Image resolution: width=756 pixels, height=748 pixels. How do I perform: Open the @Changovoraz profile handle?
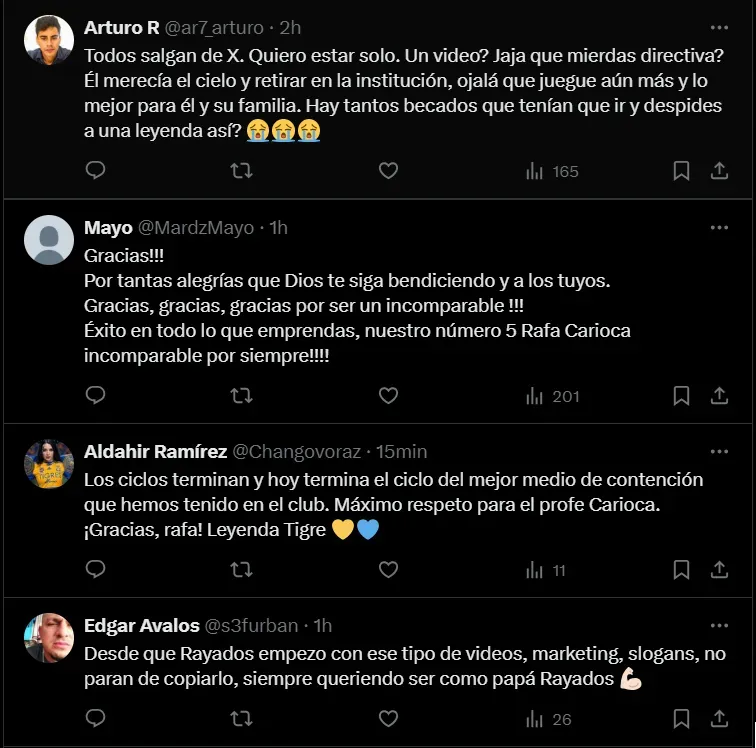(x=302, y=452)
